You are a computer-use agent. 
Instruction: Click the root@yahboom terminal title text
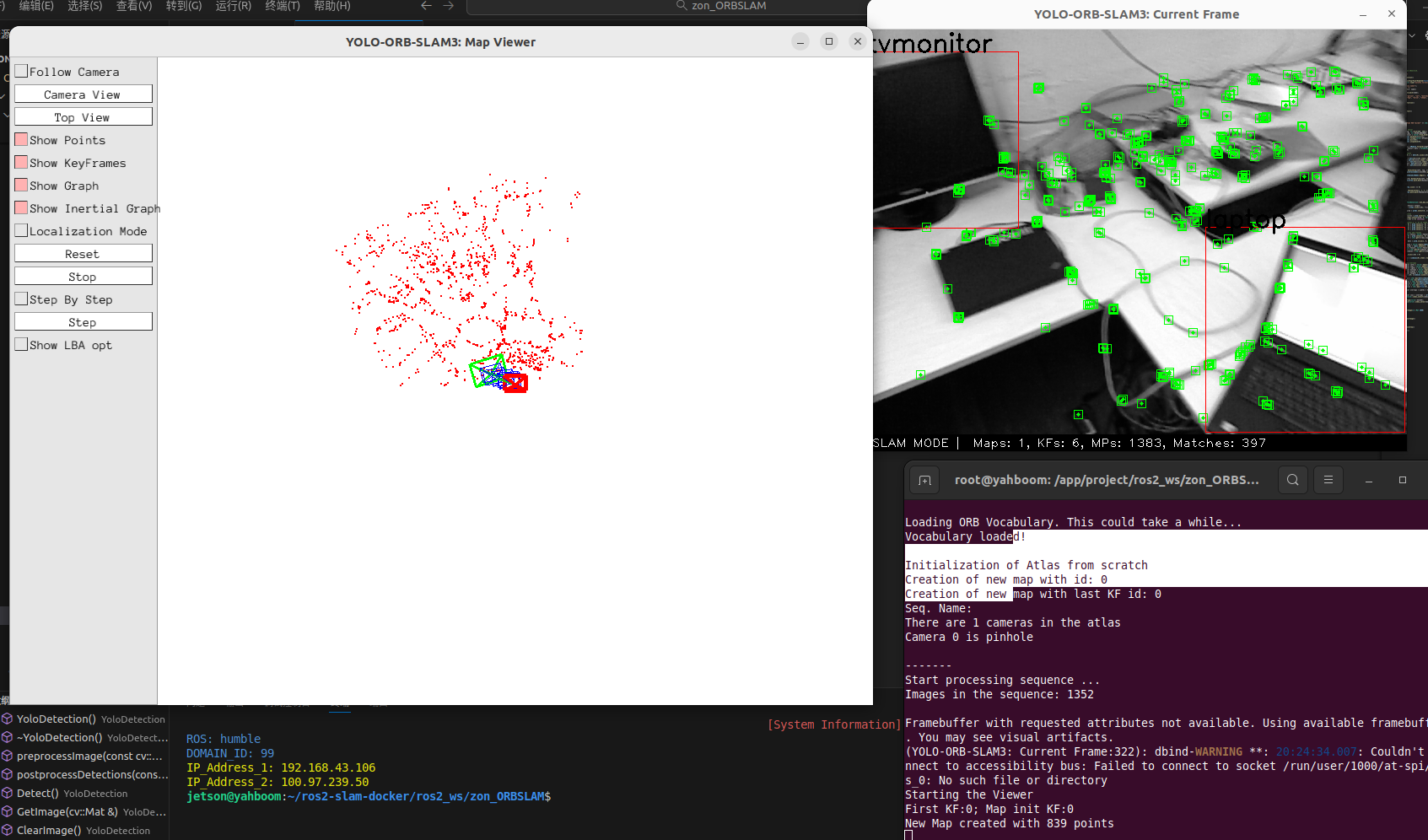(1107, 480)
